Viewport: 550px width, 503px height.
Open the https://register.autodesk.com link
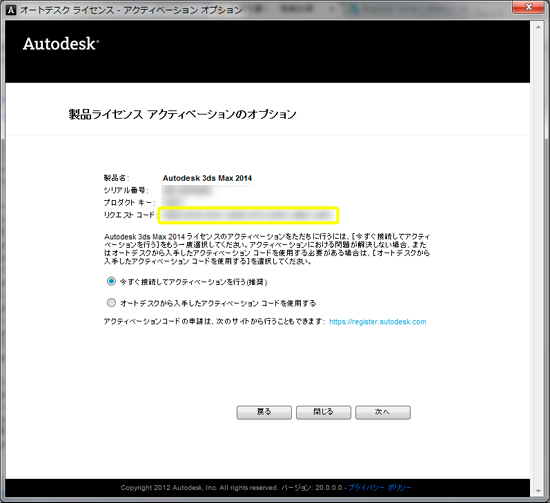(x=378, y=322)
